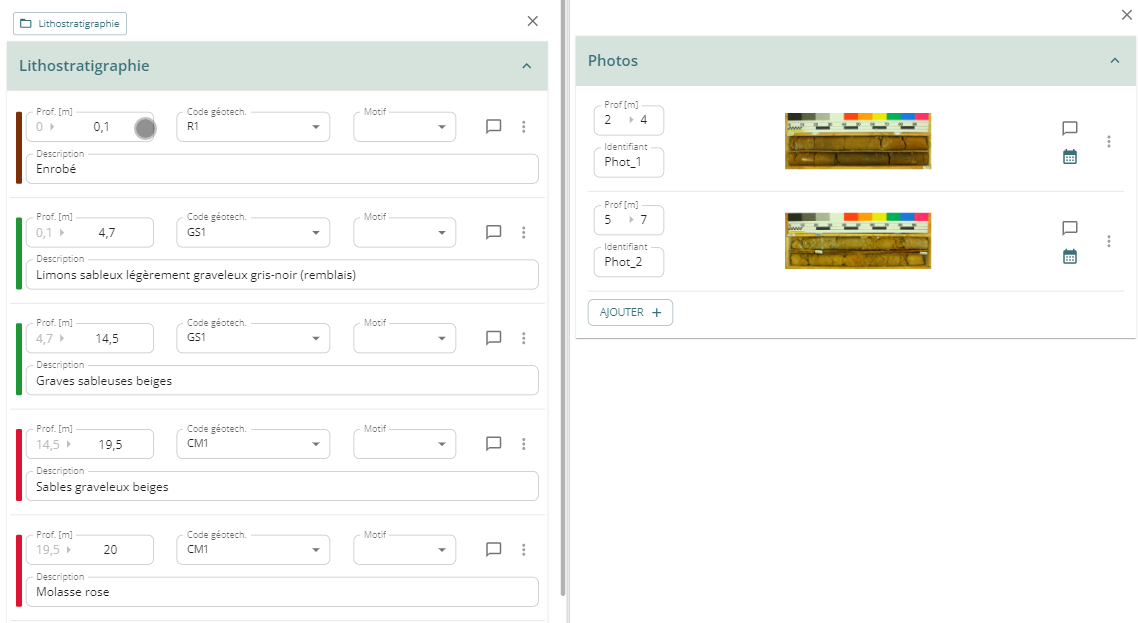Open comment icon for Enrobé layer
This screenshot has width=1138, height=623.
[x=493, y=127]
